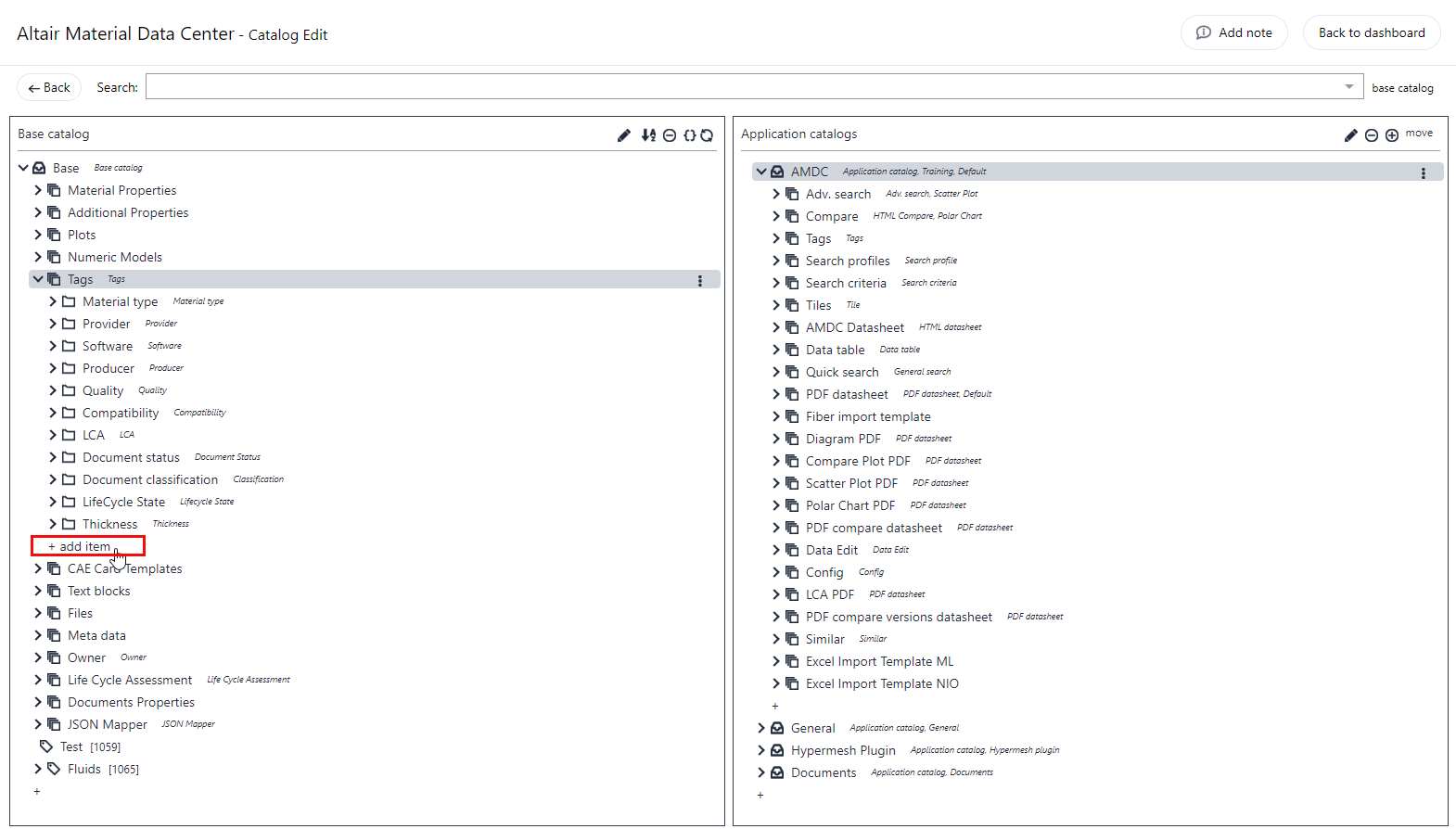Click the Base catalog curly braces icon

click(689, 135)
